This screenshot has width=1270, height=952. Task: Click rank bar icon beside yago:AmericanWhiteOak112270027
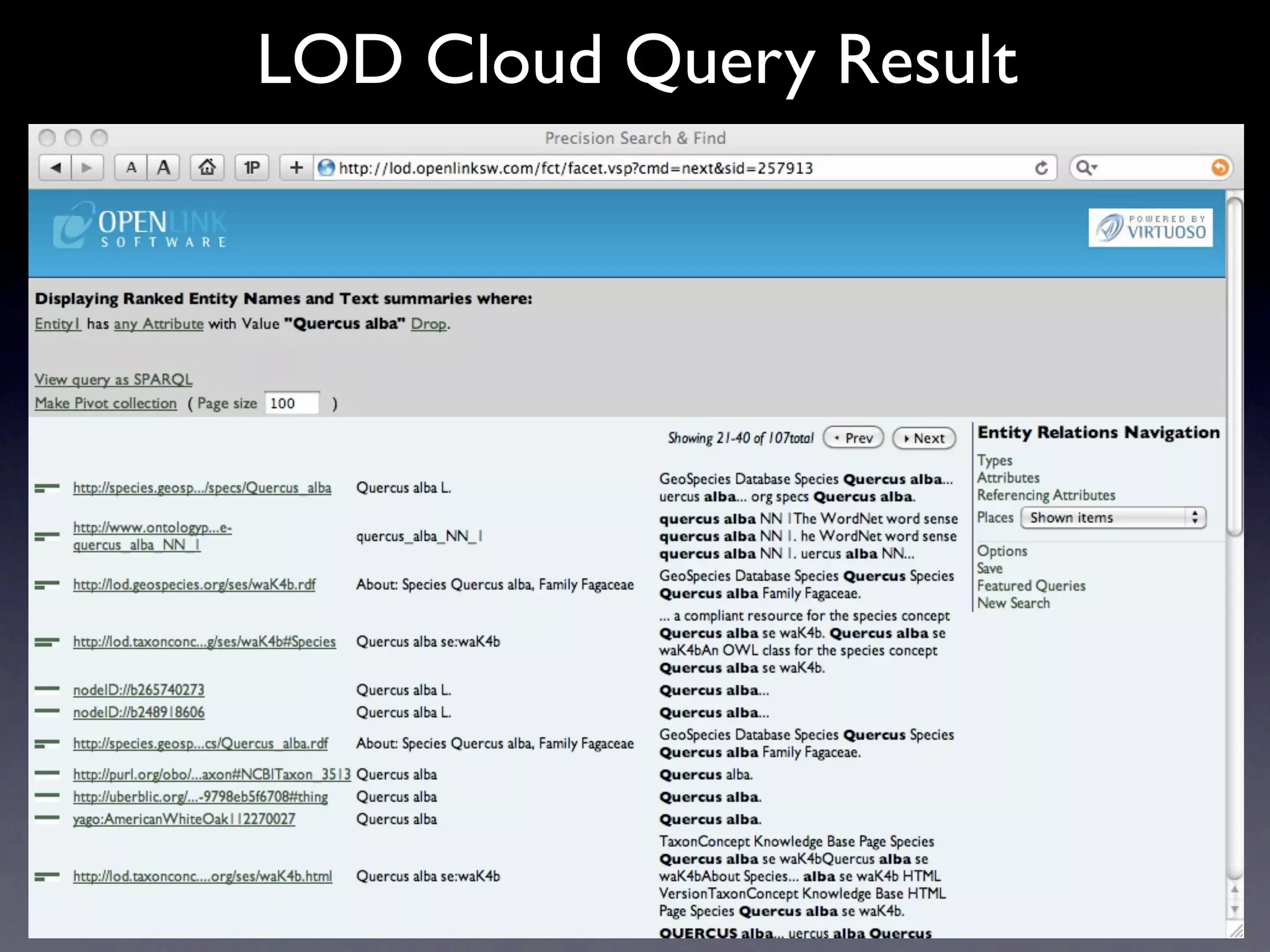pos(47,818)
